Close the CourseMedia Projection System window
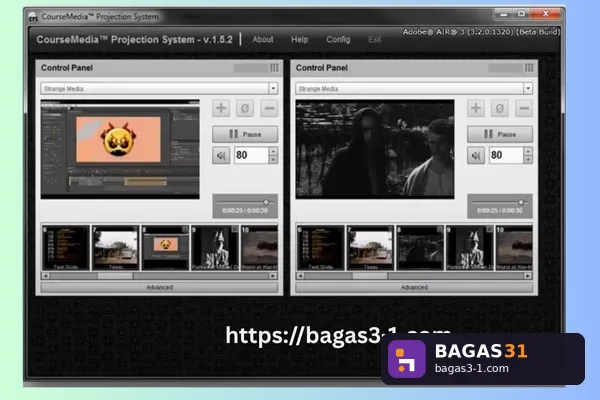The width and height of the screenshot is (600, 400). pos(546,14)
